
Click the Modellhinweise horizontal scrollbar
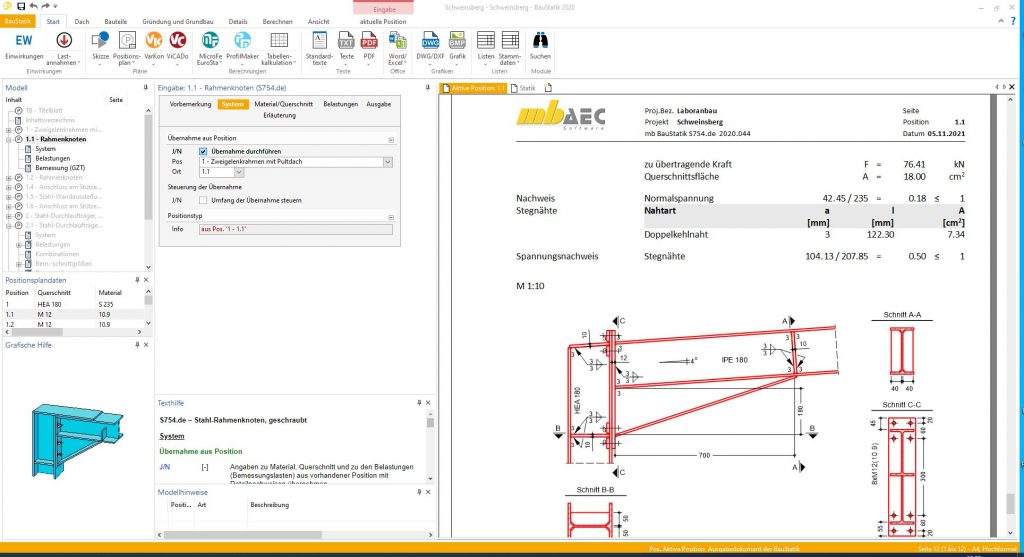[x=242, y=535]
